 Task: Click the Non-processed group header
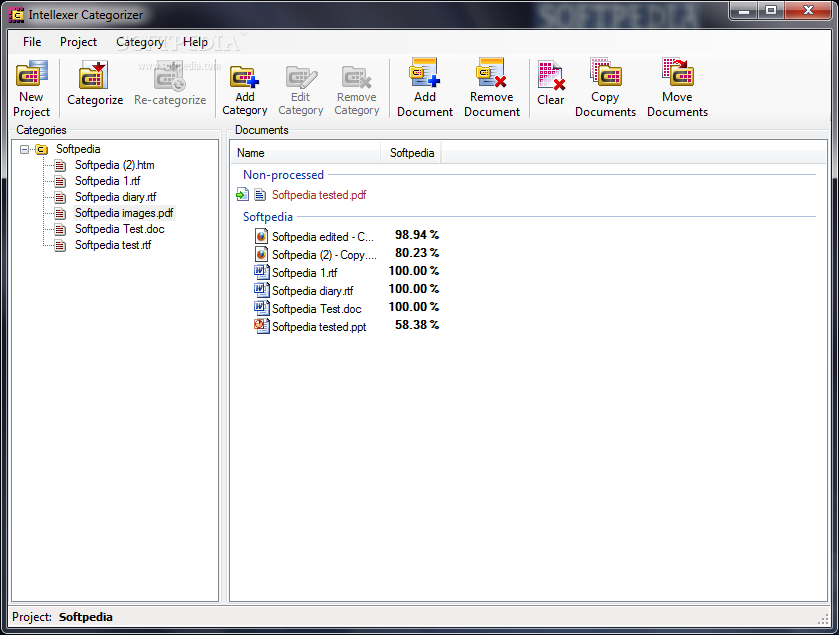point(284,175)
